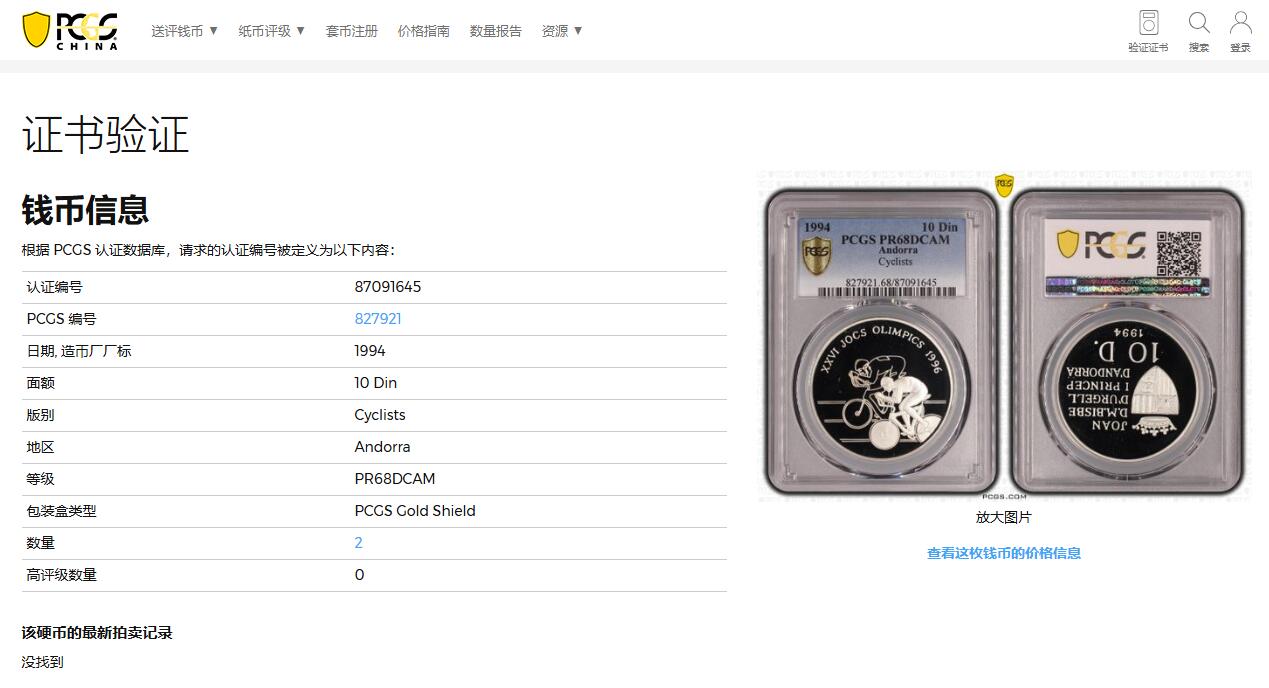Click the 登录 login icon
The image size is (1269, 688).
pos(1240,31)
